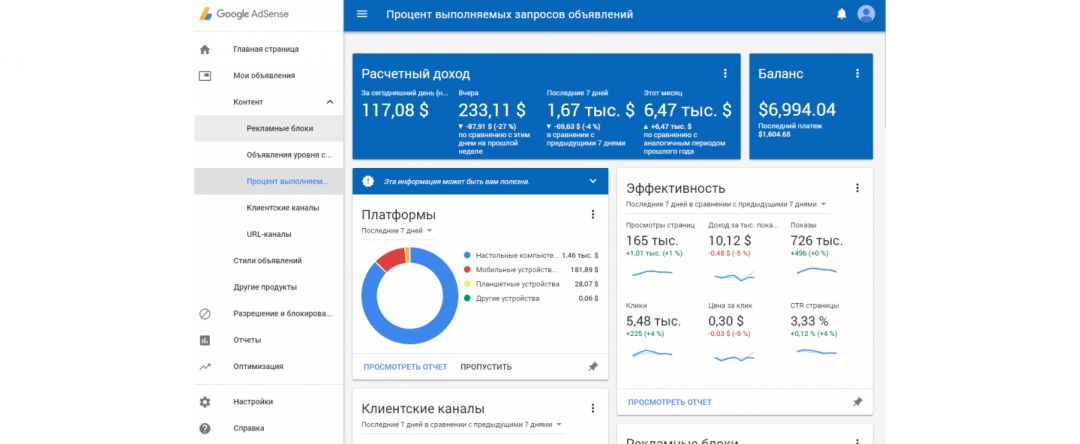Click this month income 6,47 тыс. $
1080x444 pixels.
click(687, 110)
